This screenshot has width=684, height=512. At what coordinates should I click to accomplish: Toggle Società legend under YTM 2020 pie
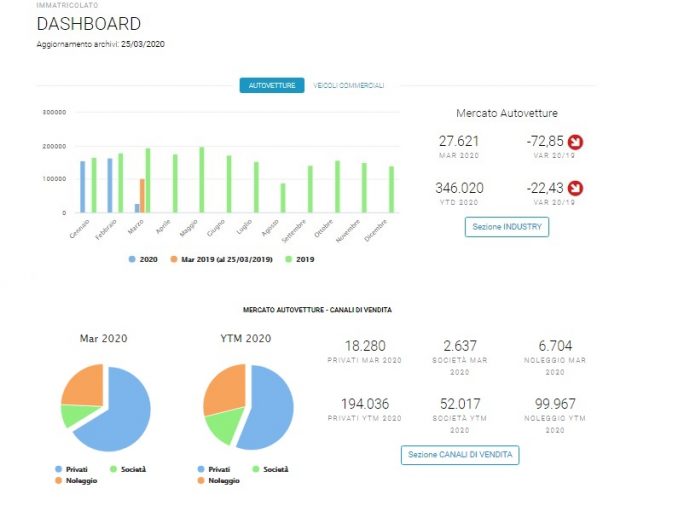coord(270,469)
